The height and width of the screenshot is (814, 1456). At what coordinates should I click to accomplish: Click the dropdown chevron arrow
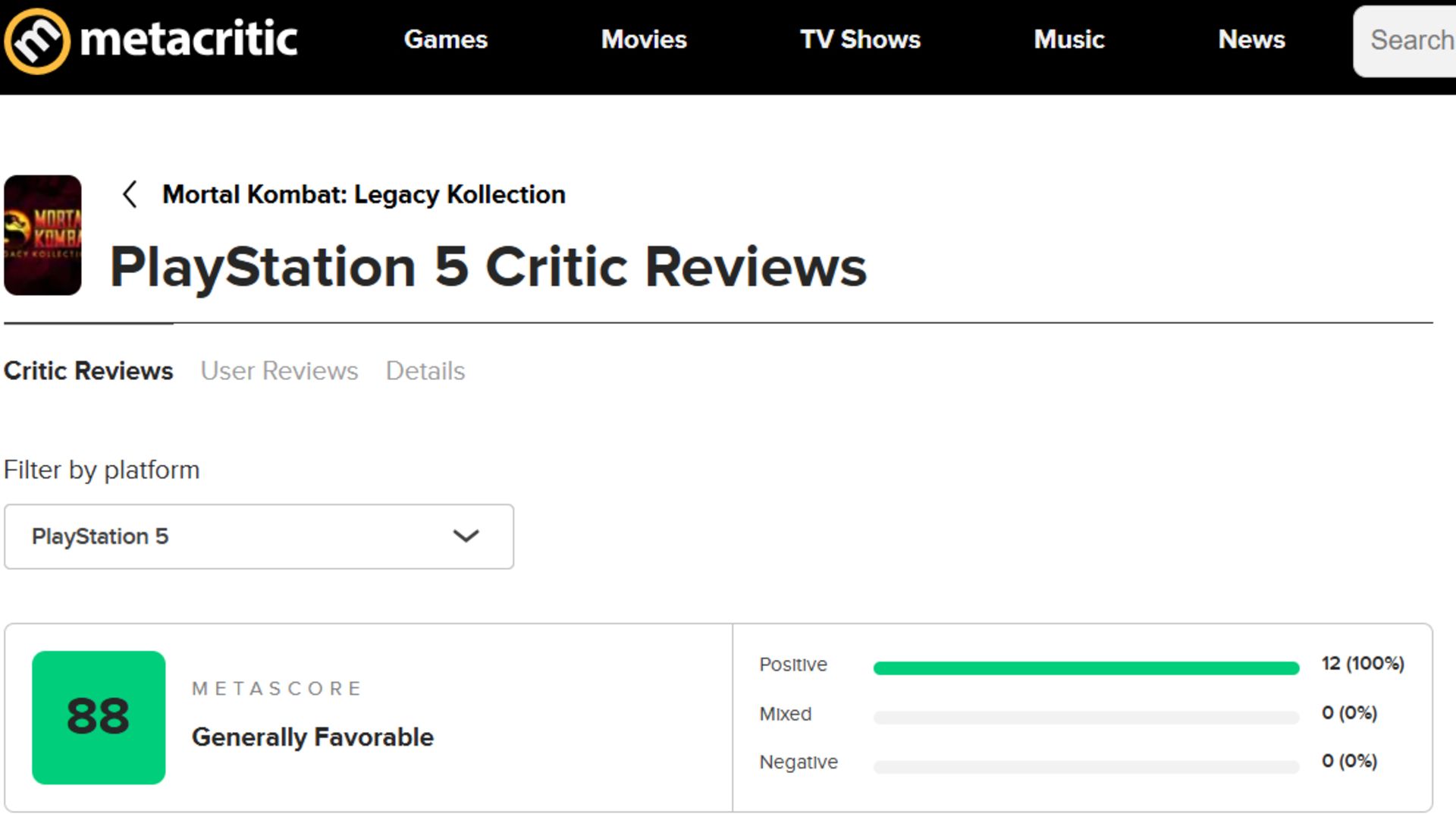click(467, 536)
